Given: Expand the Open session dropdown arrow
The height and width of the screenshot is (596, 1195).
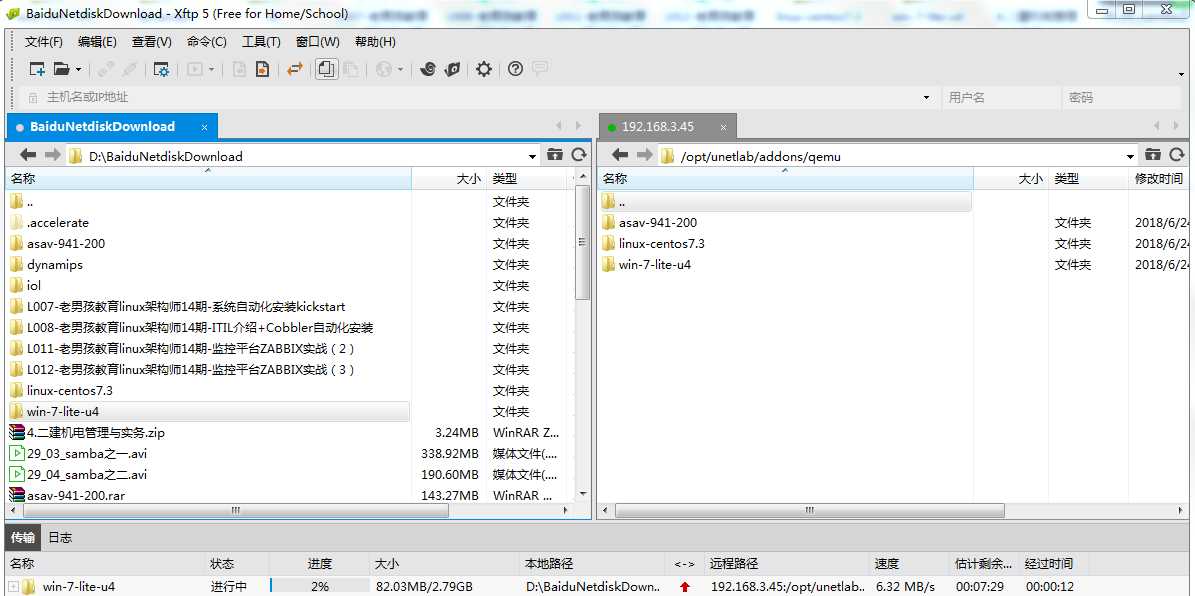Looking at the screenshot, I should point(78,69).
